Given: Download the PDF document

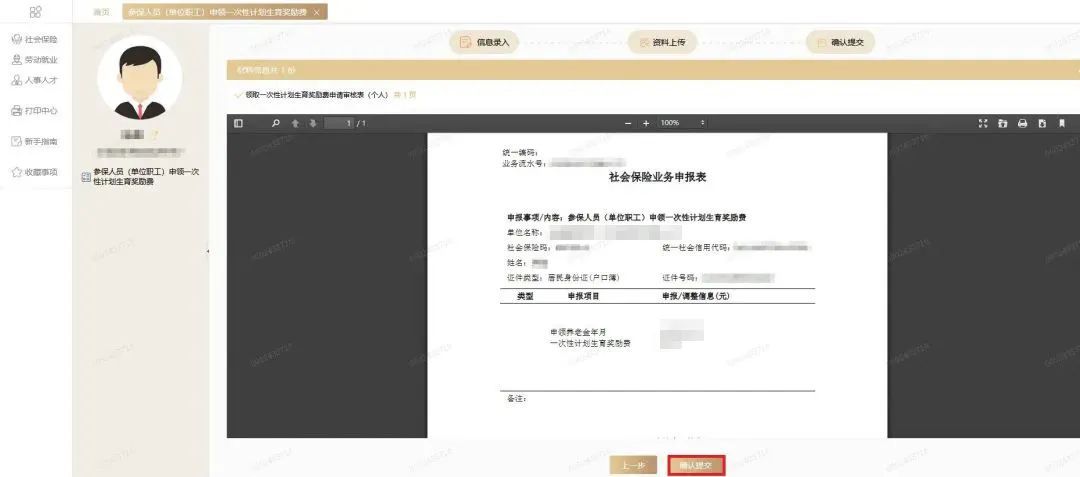Looking at the screenshot, I should (1042, 123).
